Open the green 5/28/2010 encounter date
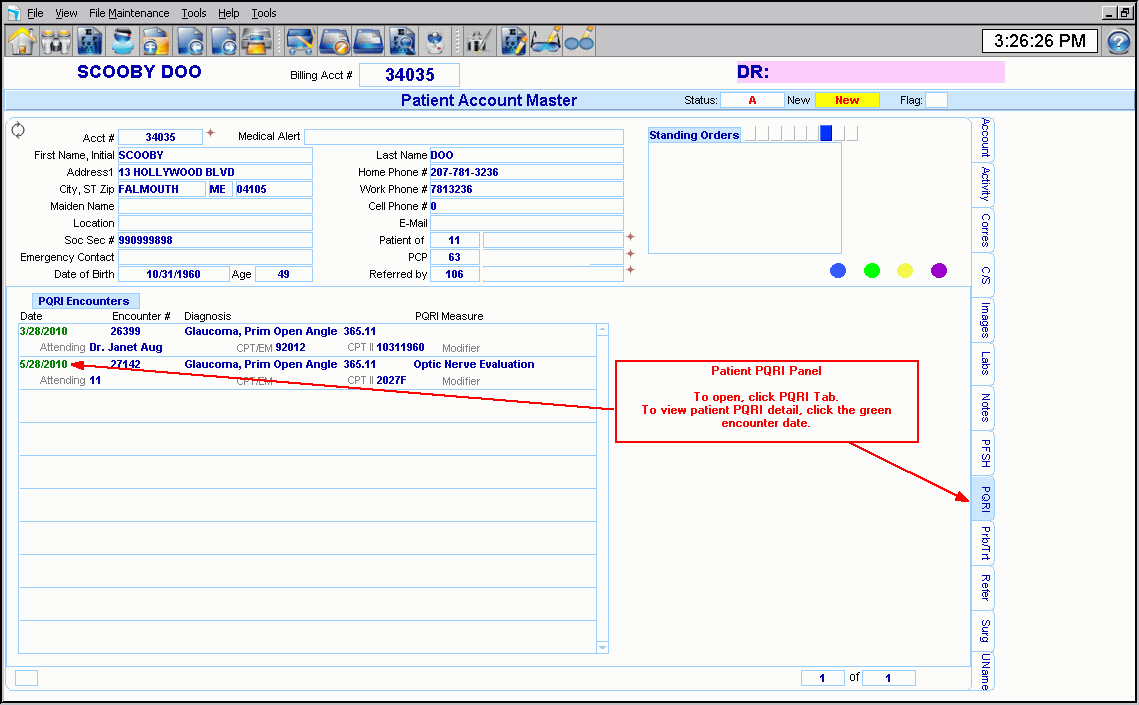The image size is (1139, 705). coord(43,365)
